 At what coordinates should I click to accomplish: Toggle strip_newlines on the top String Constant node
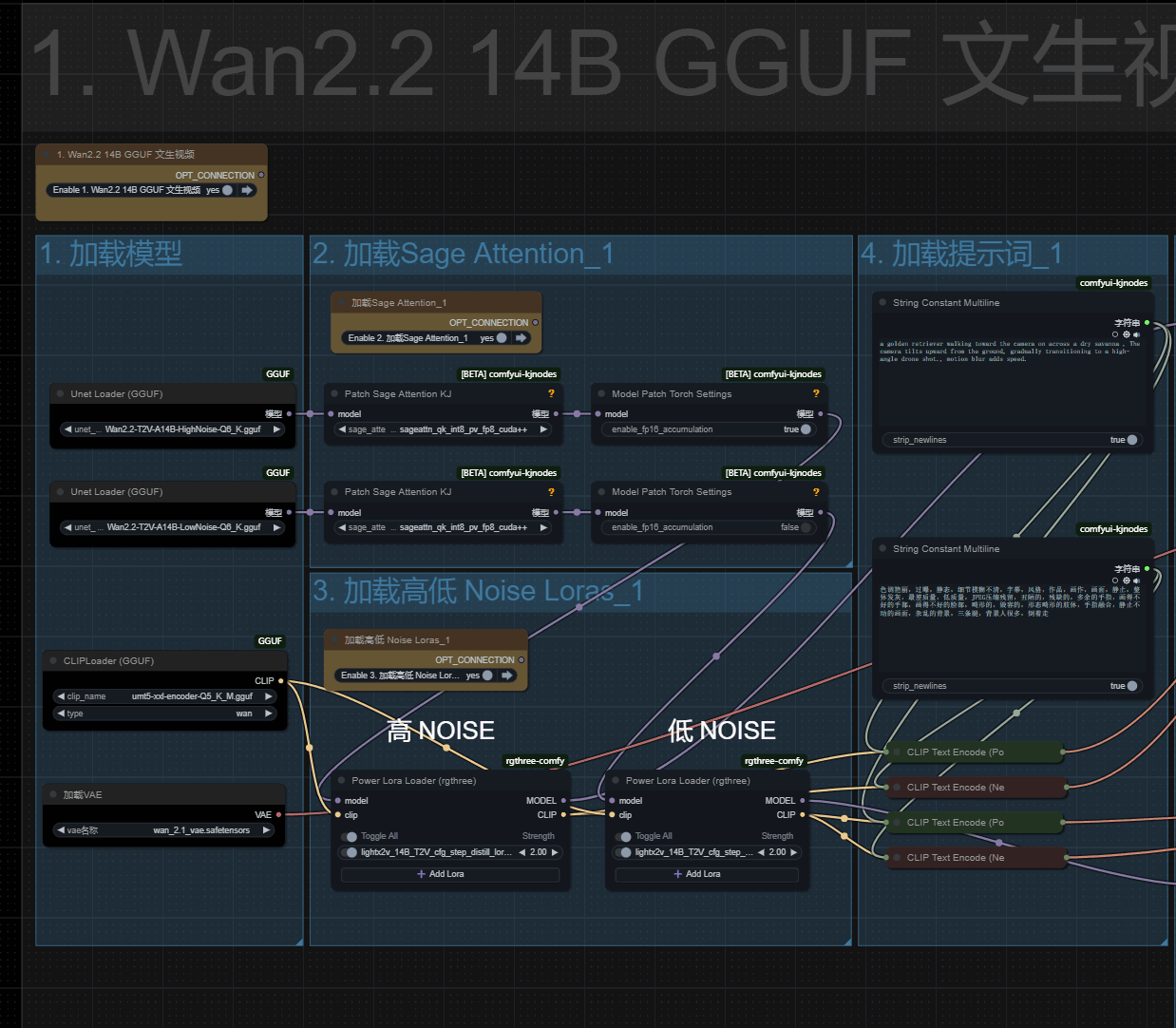1131,440
